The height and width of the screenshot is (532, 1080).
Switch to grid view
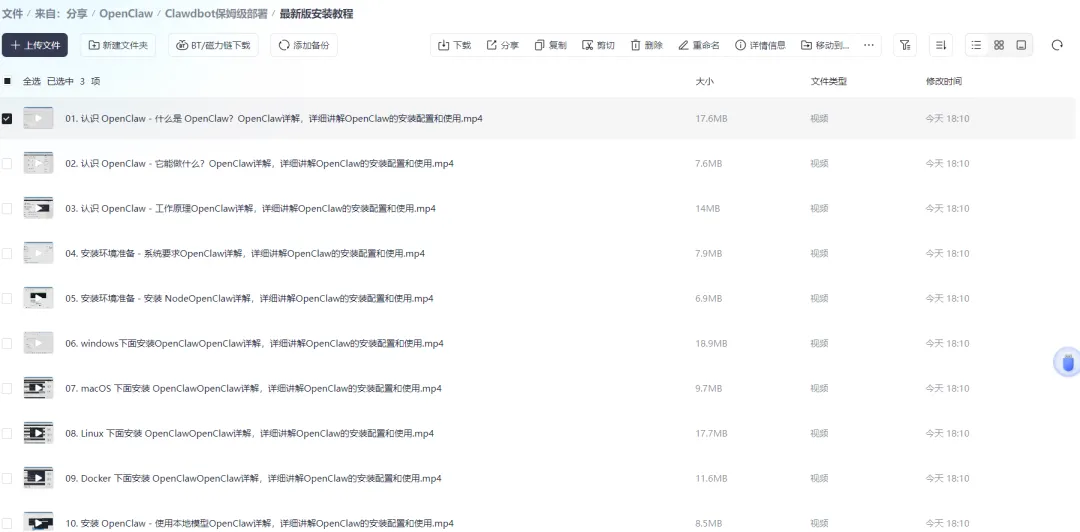pyautogui.click(x=999, y=45)
